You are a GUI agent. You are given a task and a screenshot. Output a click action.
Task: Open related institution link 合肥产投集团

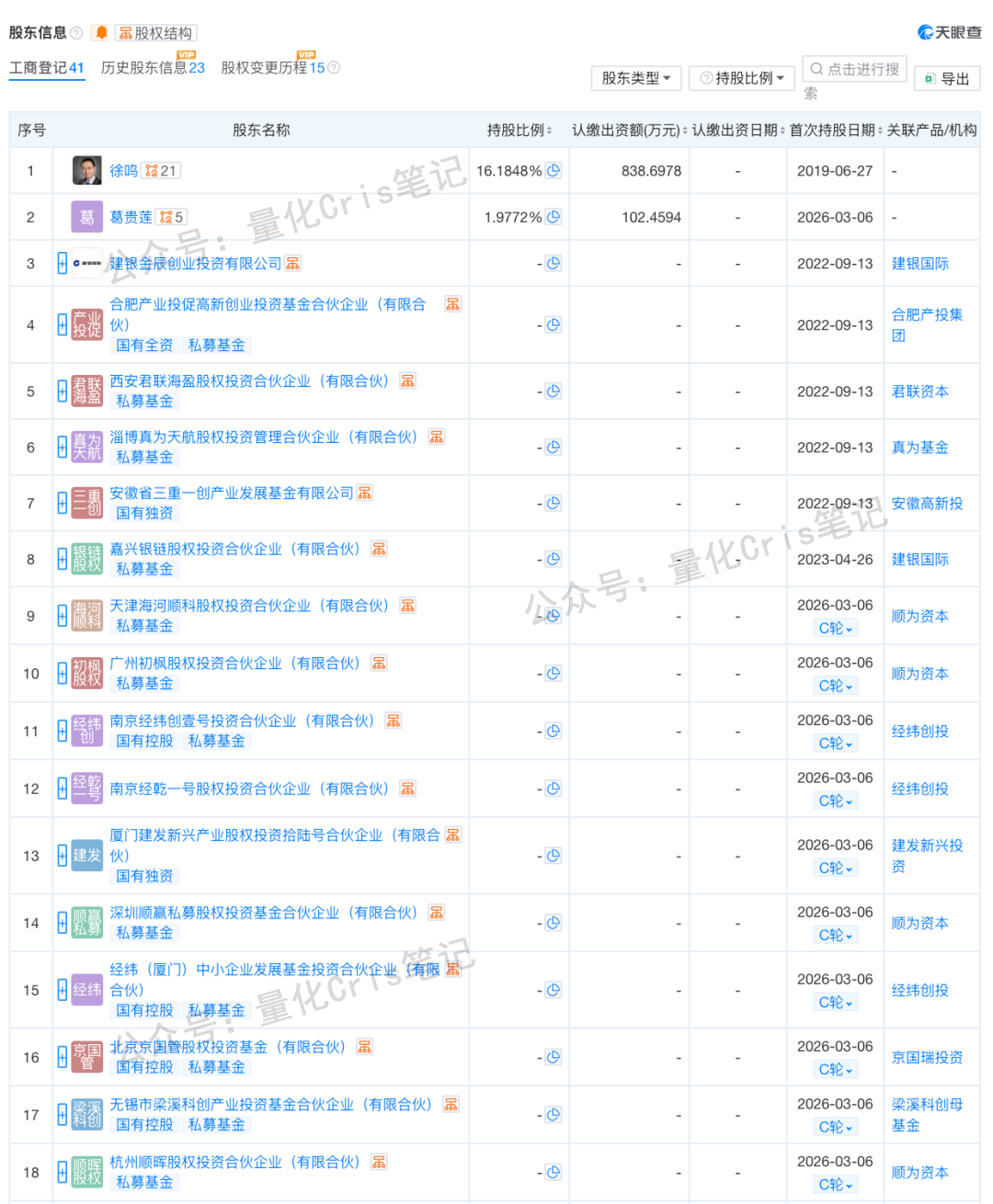coord(927,325)
